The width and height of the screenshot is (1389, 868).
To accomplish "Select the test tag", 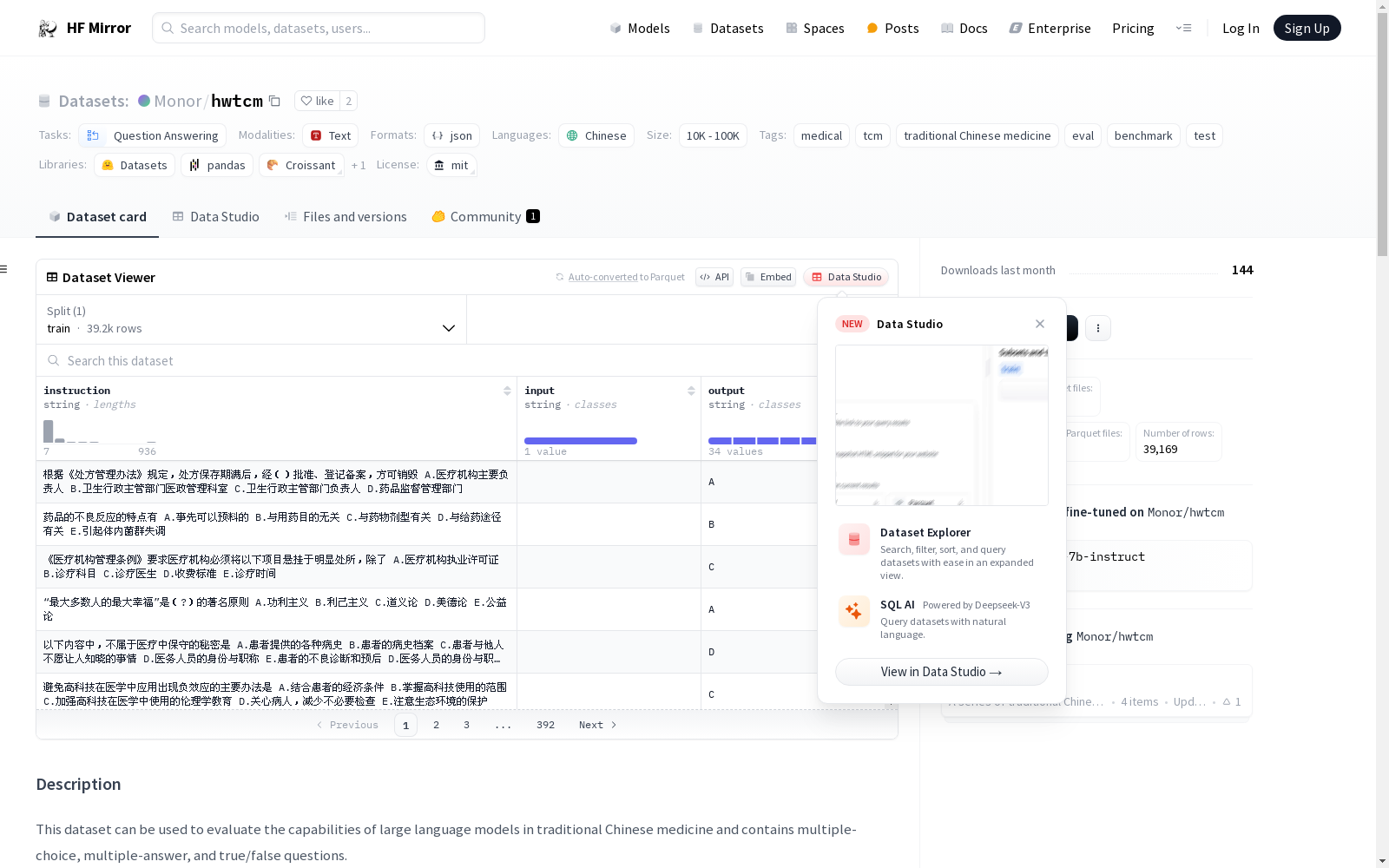I will (1204, 135).
